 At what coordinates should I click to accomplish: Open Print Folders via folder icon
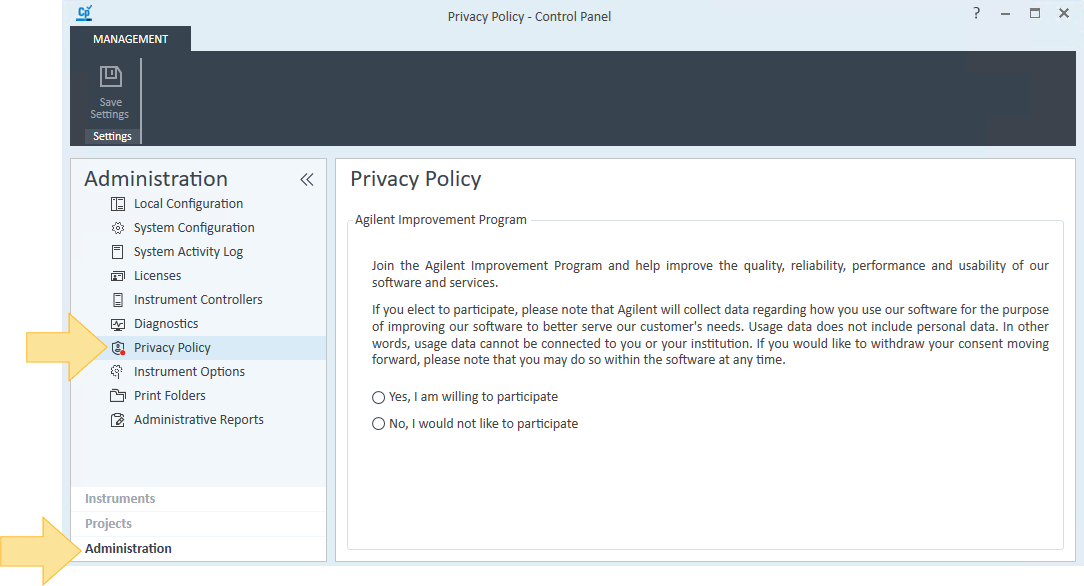(x=118, y=396)
